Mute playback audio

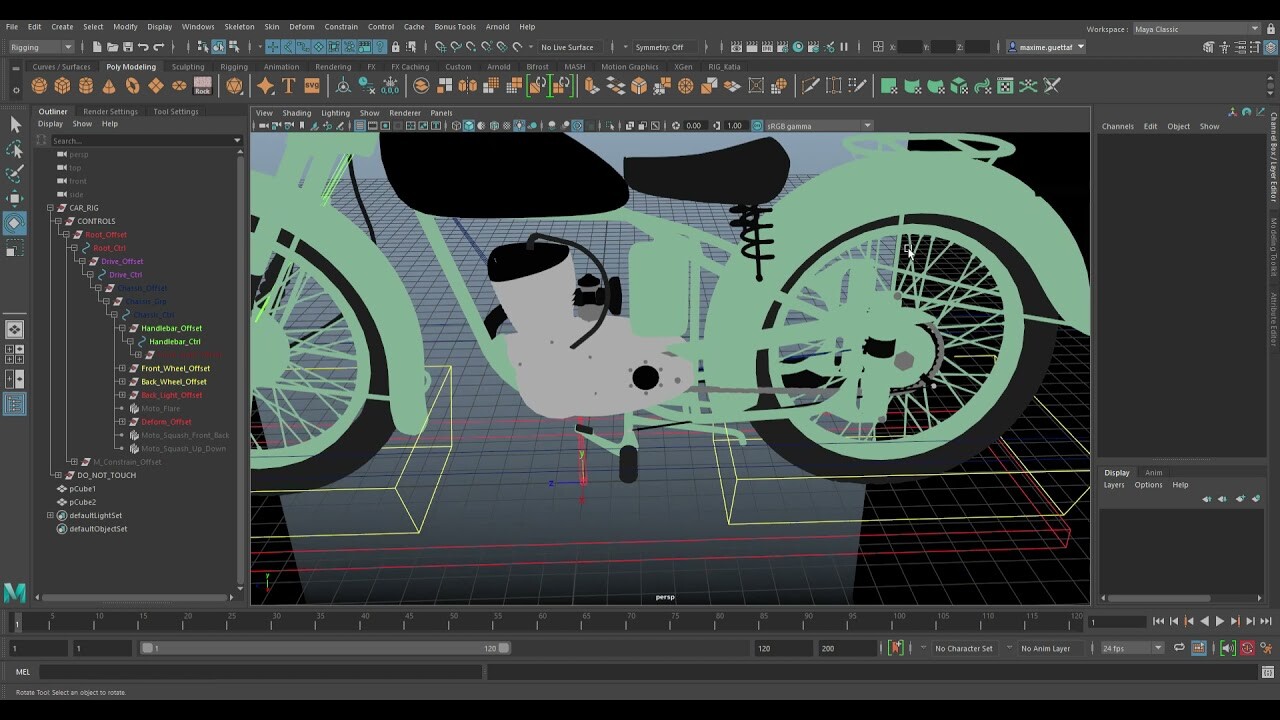click(x=1227, y=648)
